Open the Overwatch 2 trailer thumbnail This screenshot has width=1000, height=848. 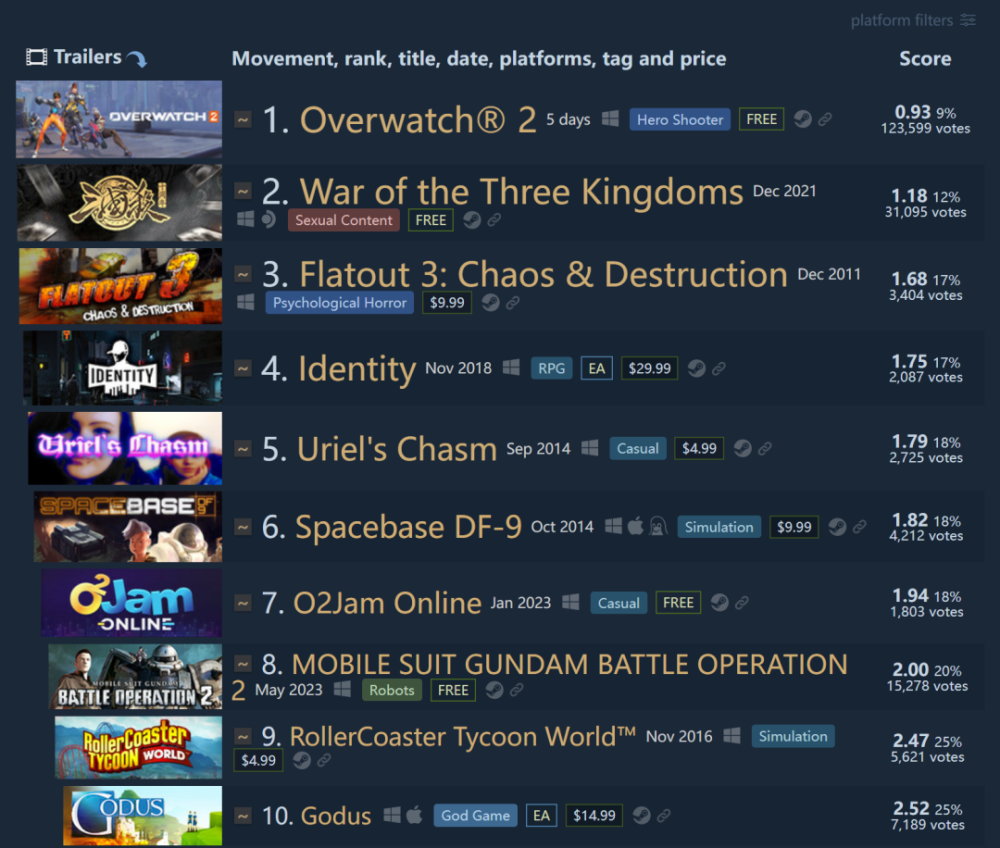[x=119, y=119]
